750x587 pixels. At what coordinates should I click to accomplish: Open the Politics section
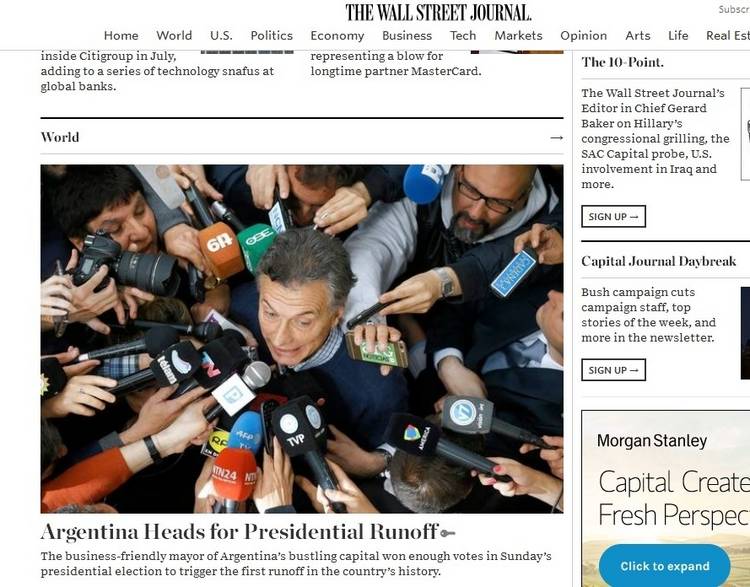click(x=271, y=36)
